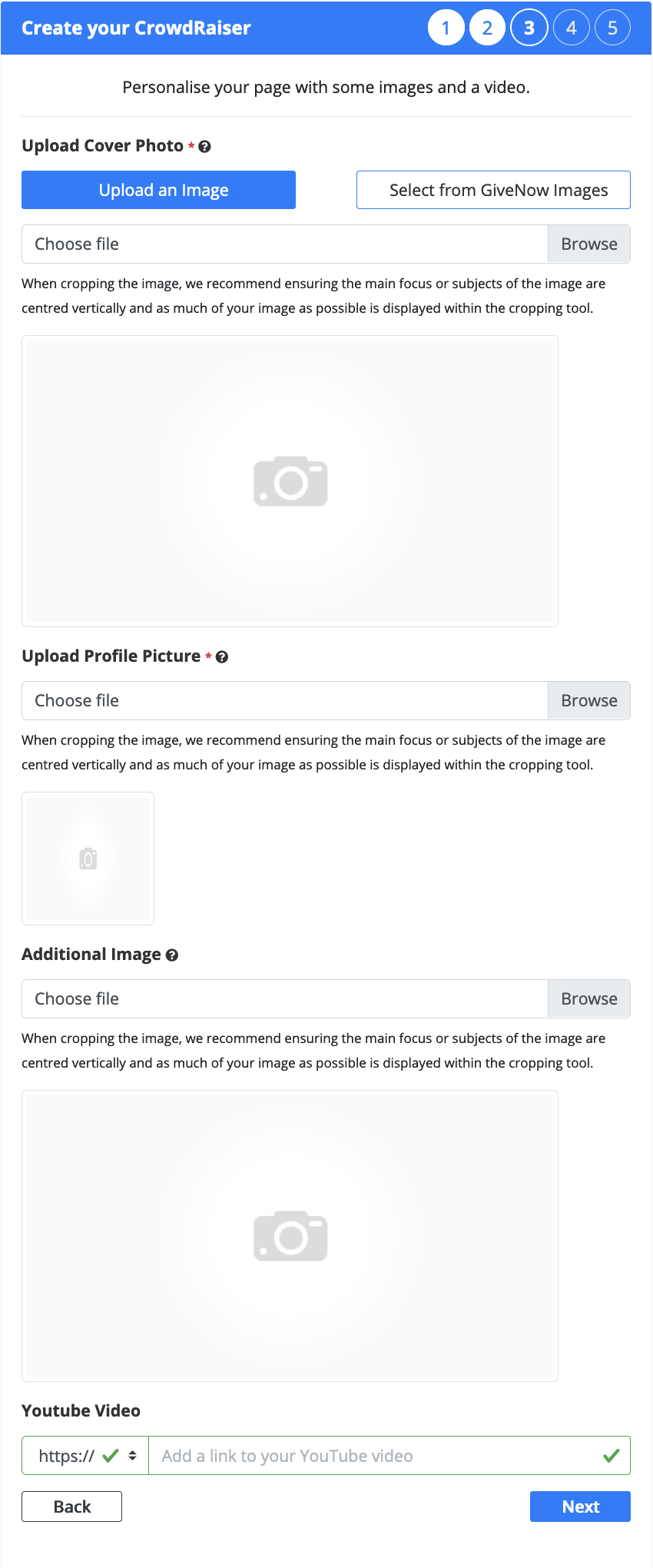Select step 3 circle in the header

click(x=529, y=28)
